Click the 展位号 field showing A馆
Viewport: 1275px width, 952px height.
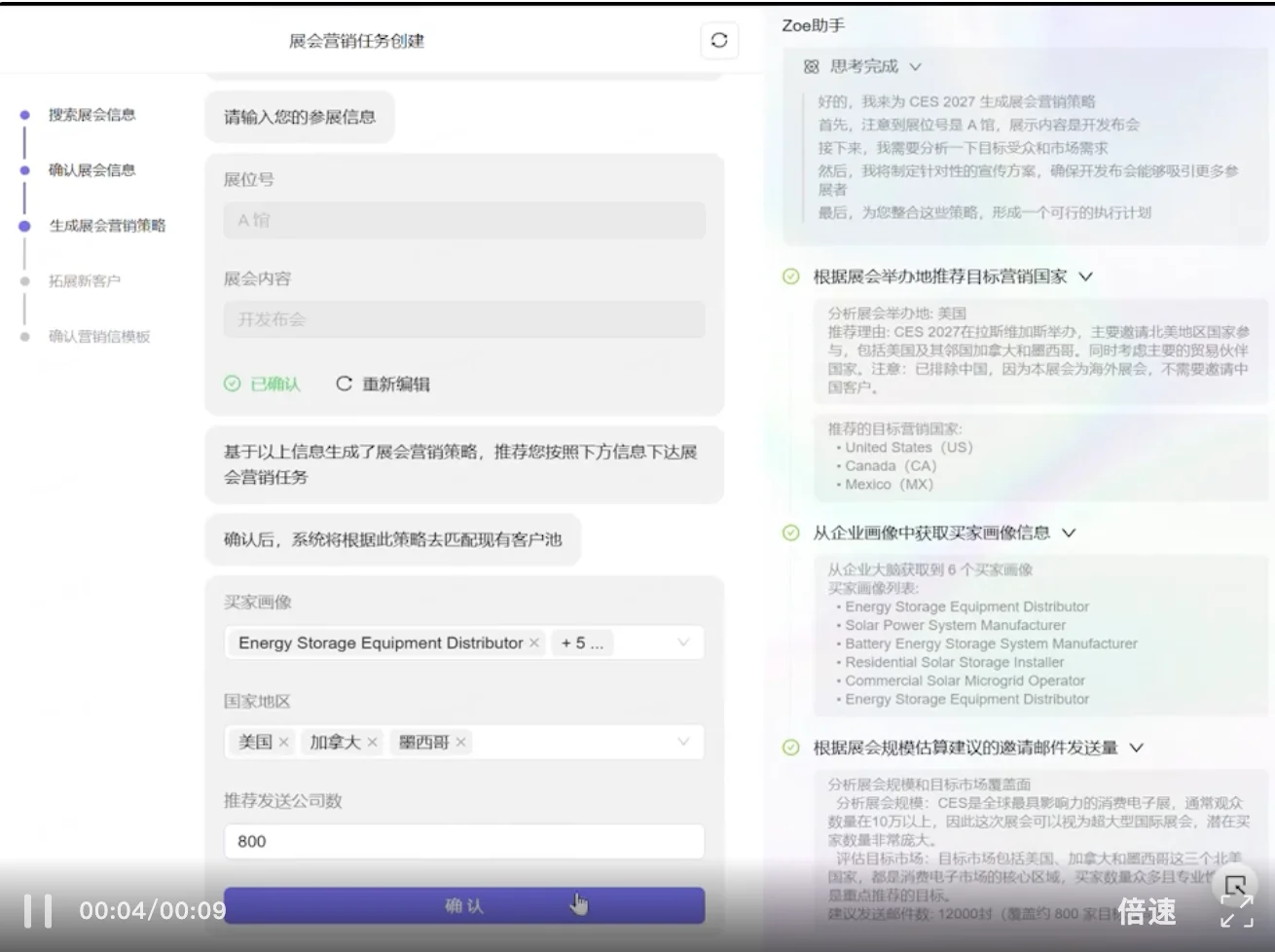coord(464,220)
